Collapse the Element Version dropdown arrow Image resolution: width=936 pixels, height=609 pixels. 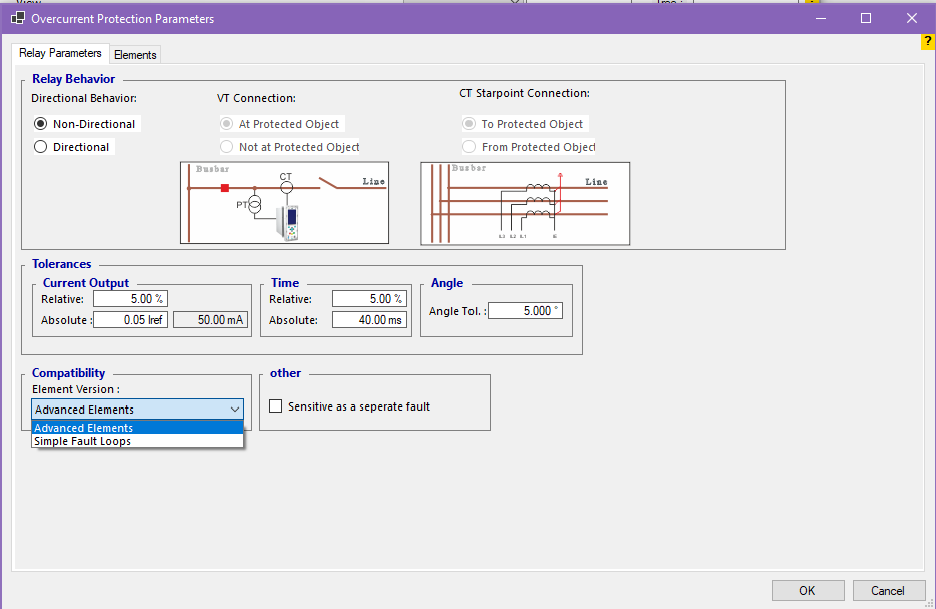click(x=234, y=409)
